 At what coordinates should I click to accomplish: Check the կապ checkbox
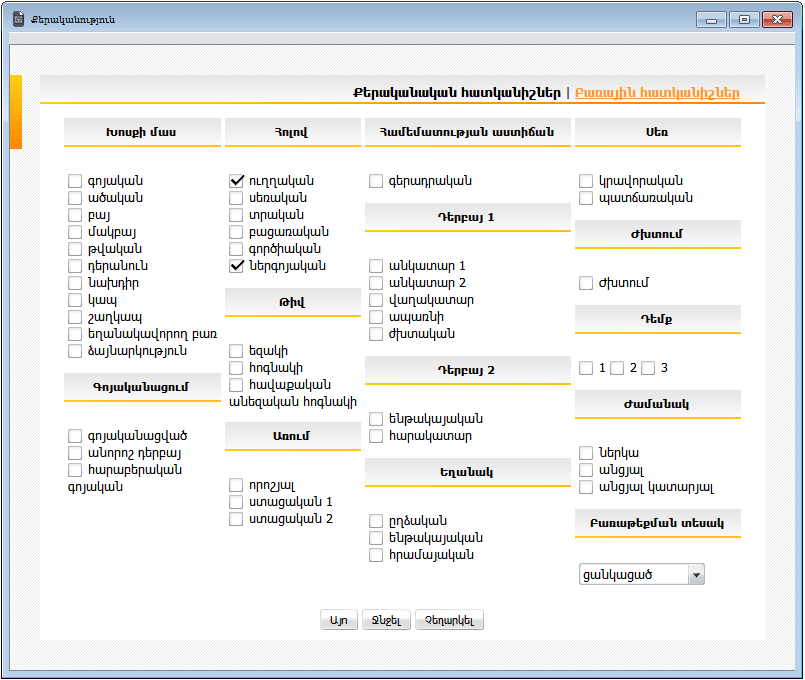pyautogui.click(x=75, y=300)
